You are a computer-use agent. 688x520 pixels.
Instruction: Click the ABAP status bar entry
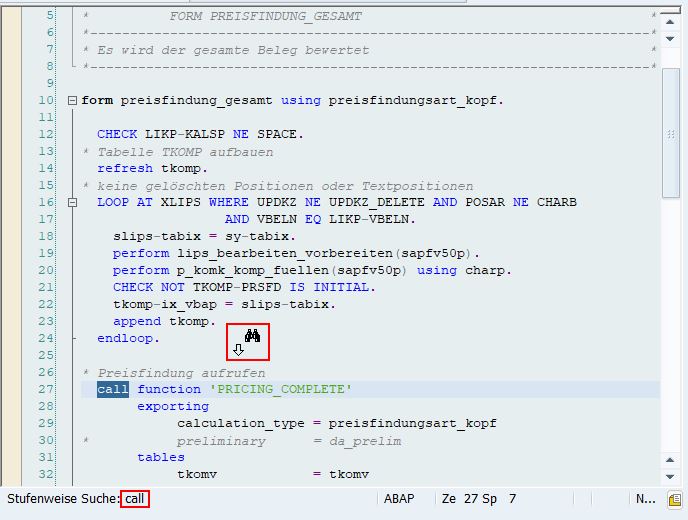coord(399,499)
